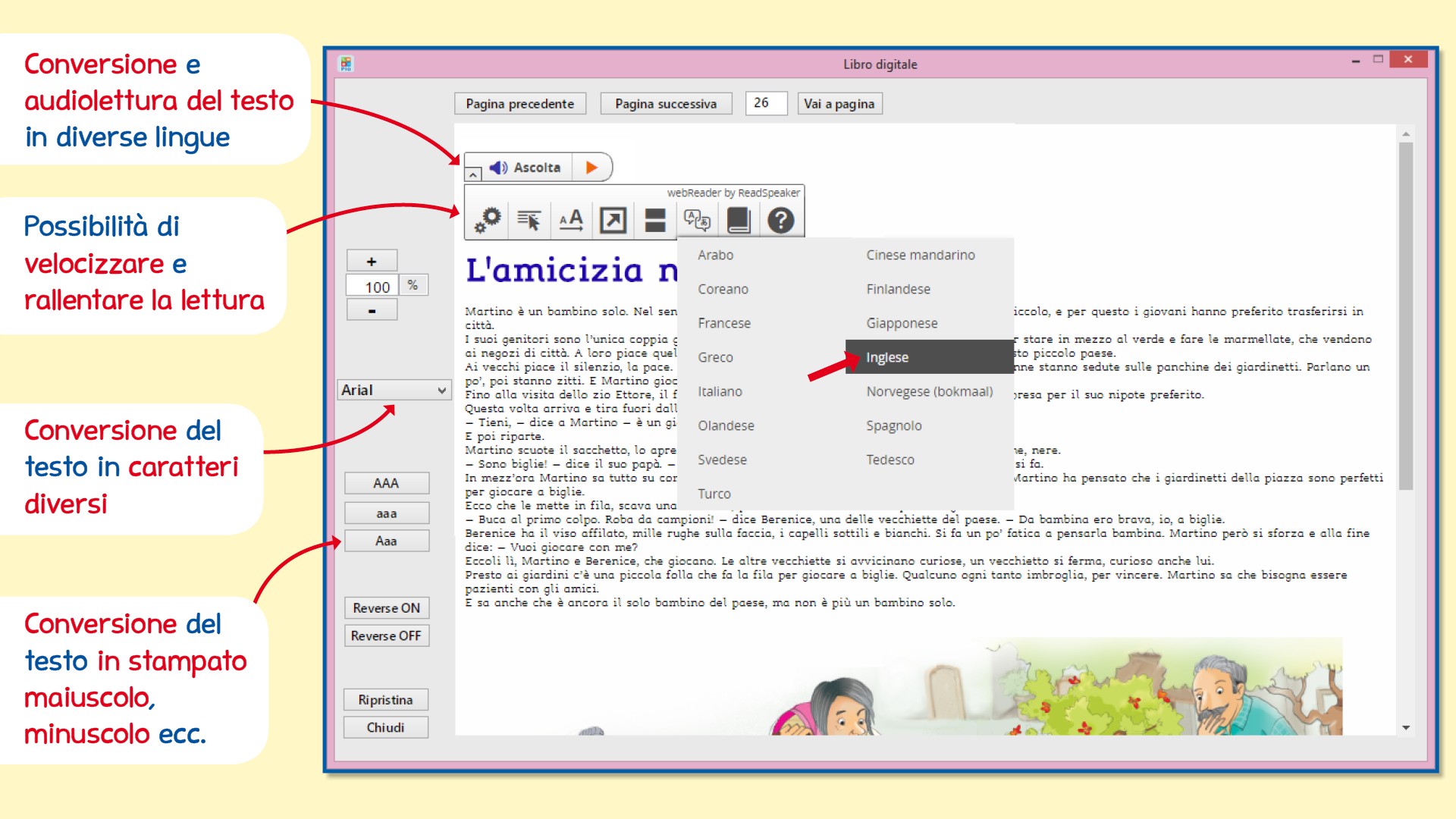Go to Pagina precedente
The image size is (1456, 819).
tap(520, 104)
